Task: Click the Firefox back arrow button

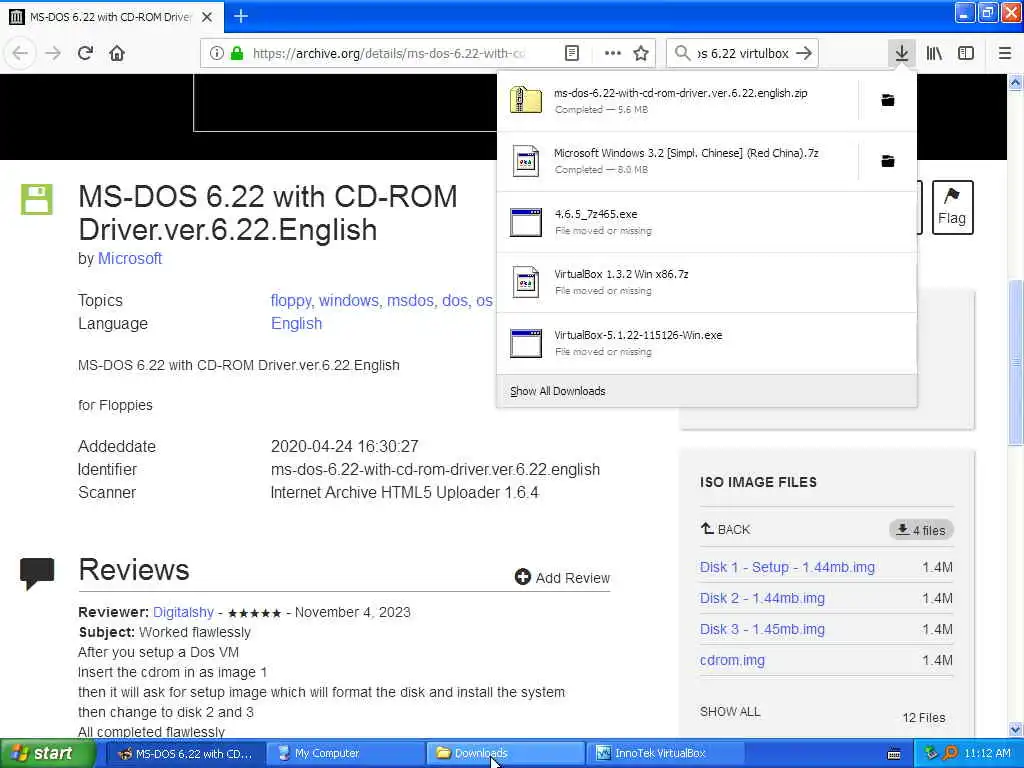Action: (x=20, y=53)
